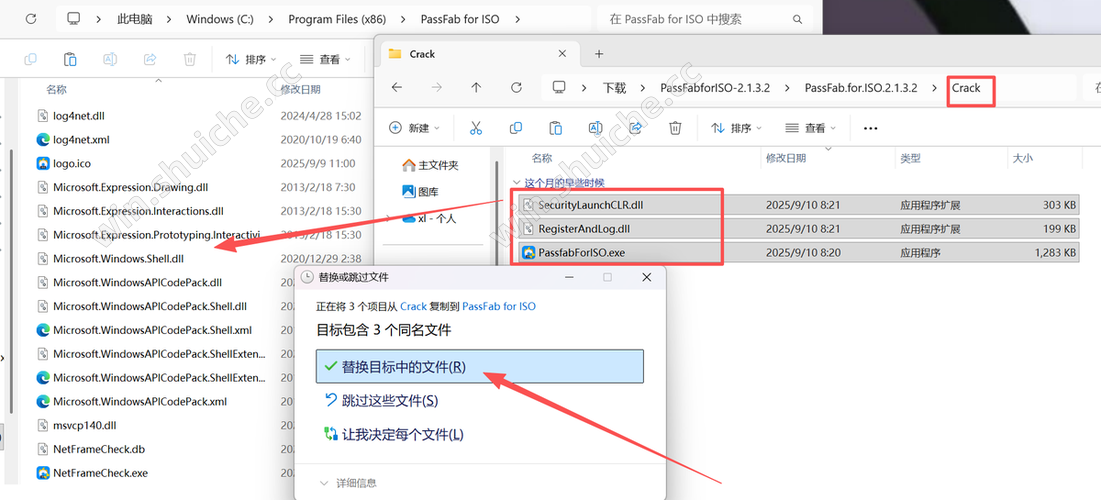1101x500 pixels.
Task: Click the cut scissors icon in Crack window
Action: (x=476, y=128)
